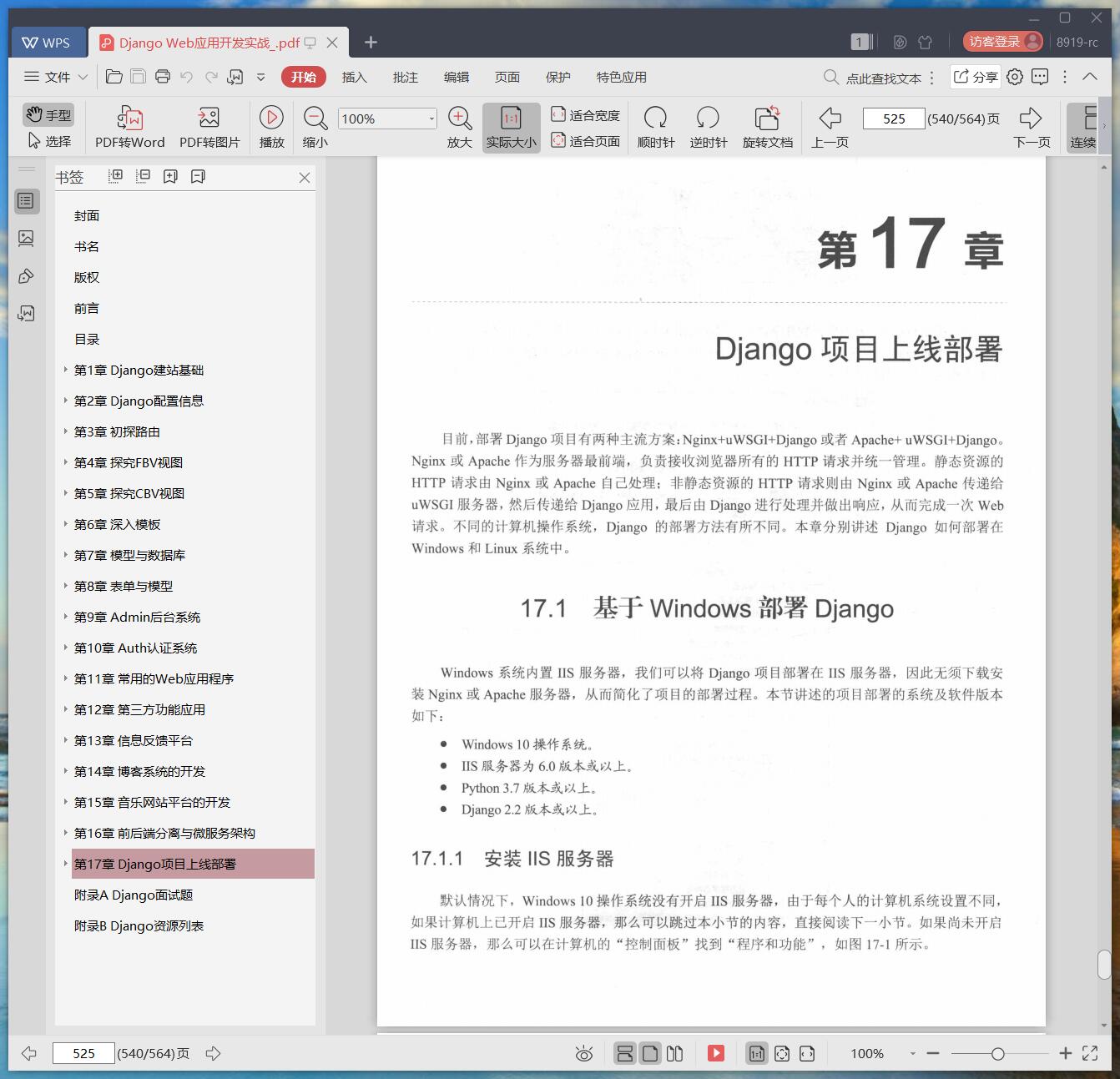This screenshot has height=1079, width=1120.
Task: Jump to bookmark 附录A Django面试题
Action: tap(134, 895)
